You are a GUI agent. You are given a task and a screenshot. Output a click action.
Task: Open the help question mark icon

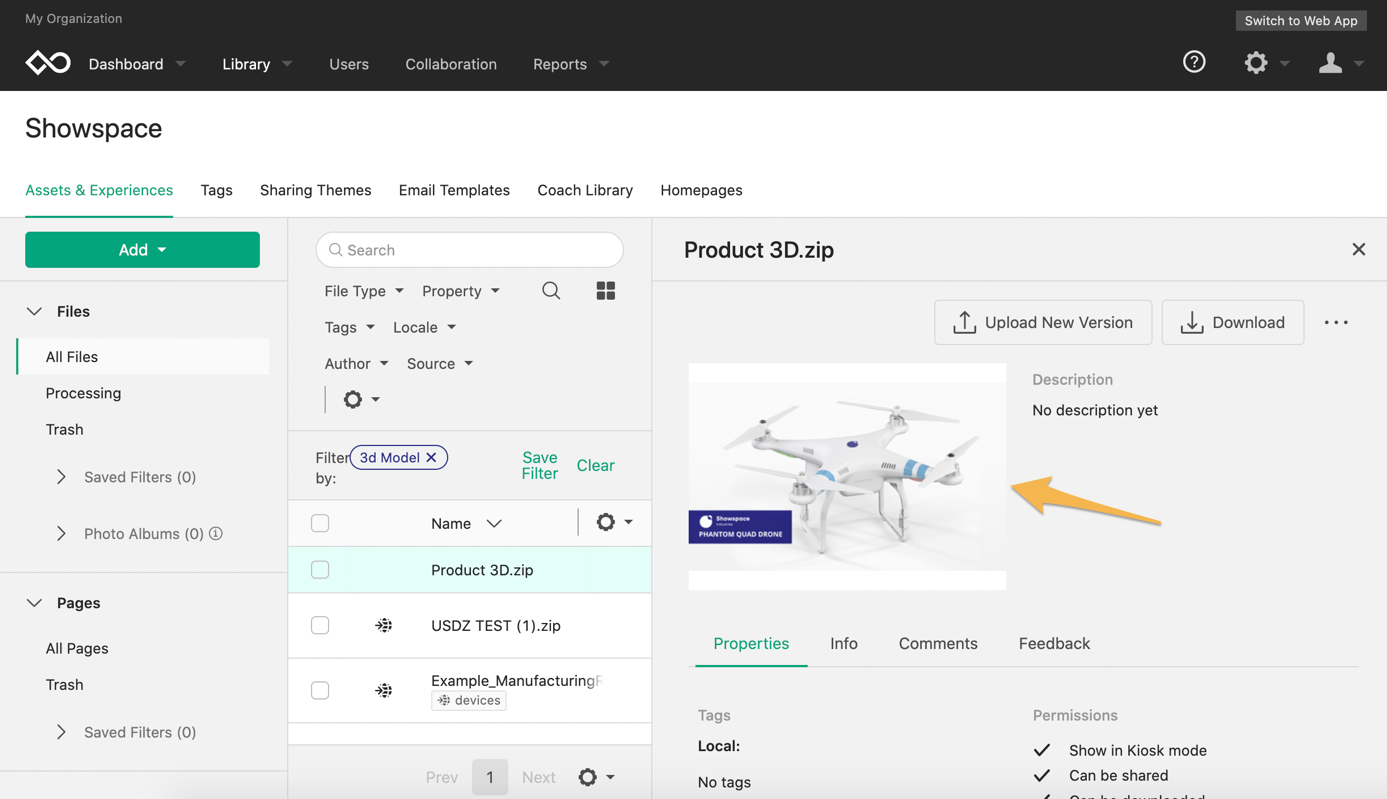coord(1194,62)
